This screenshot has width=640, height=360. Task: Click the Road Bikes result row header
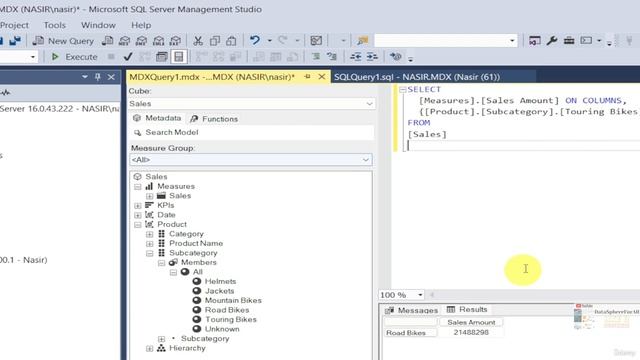(410, 333)
